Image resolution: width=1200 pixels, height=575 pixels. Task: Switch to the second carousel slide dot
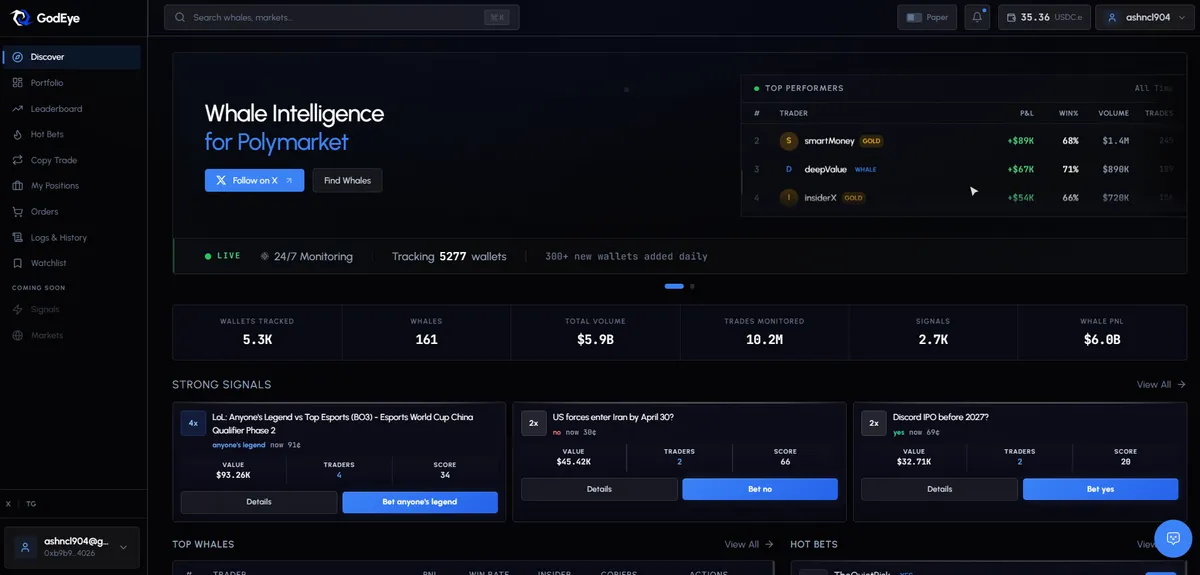click(692, 286)
